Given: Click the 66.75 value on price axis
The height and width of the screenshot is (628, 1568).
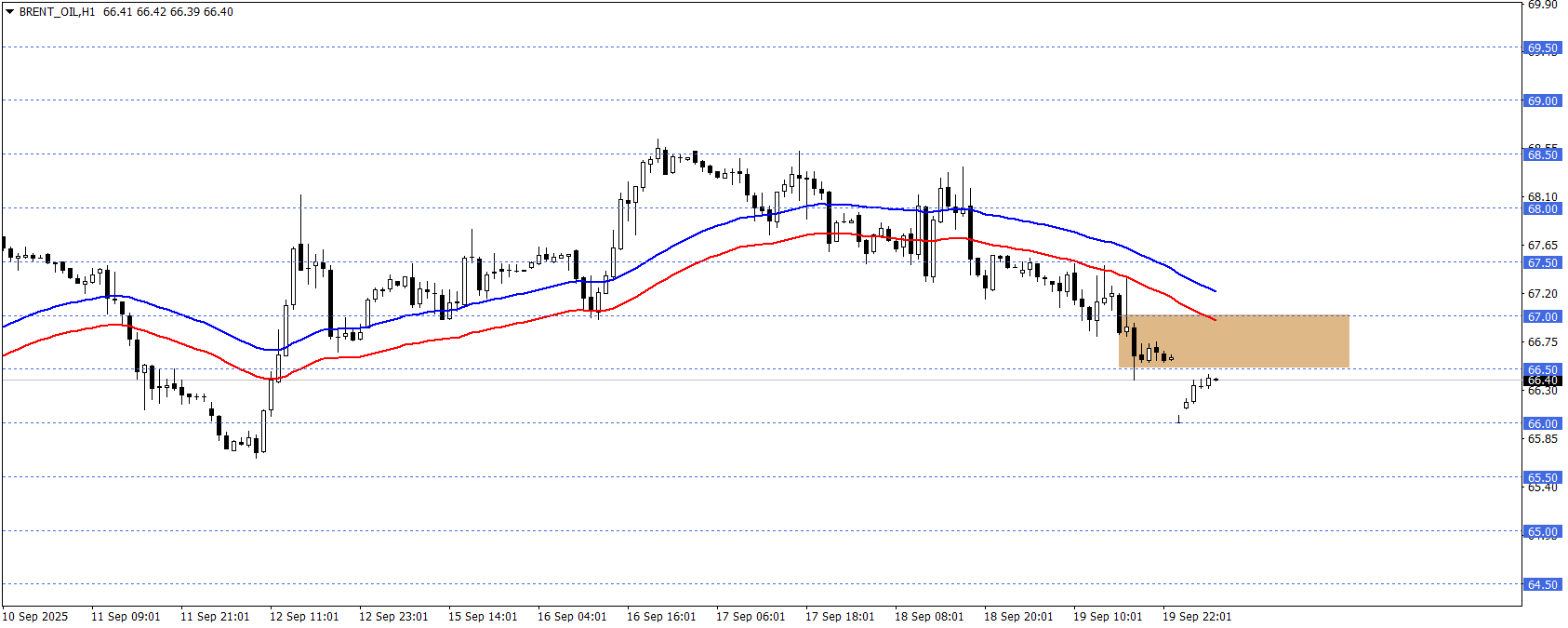Looking at the screenshot, I should (x=1542, y=341).
